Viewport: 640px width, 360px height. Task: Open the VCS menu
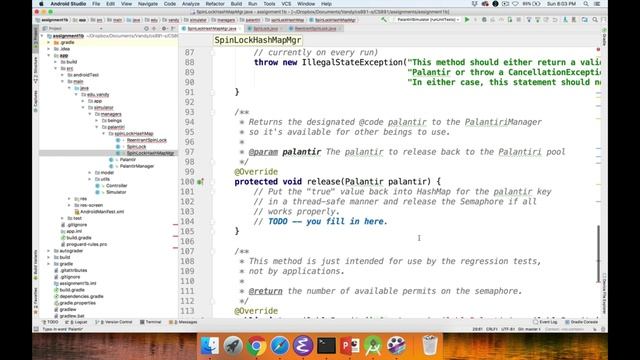286,4
